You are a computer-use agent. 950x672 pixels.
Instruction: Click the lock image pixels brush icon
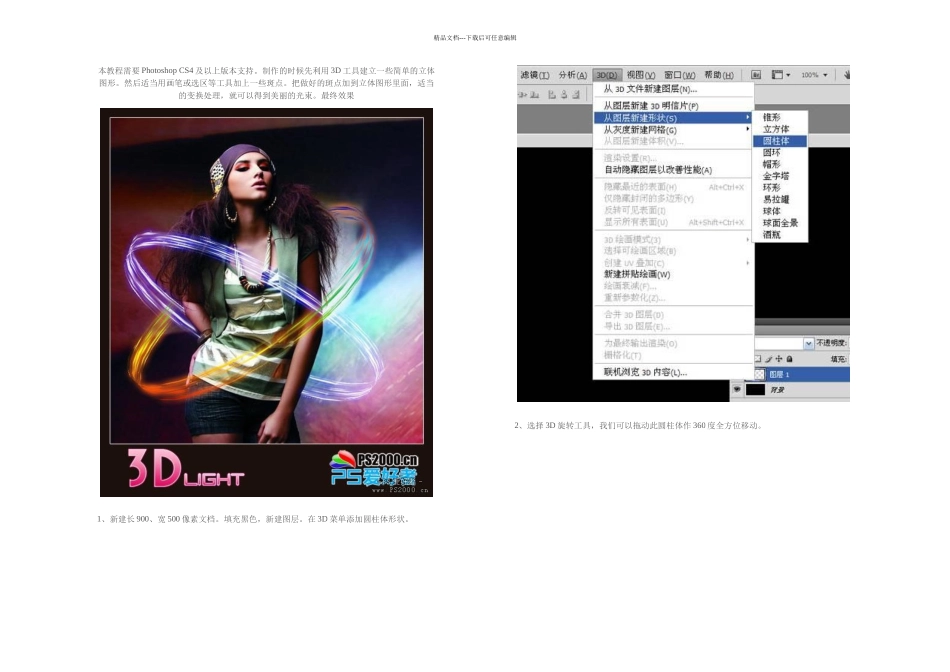[768, 359]
